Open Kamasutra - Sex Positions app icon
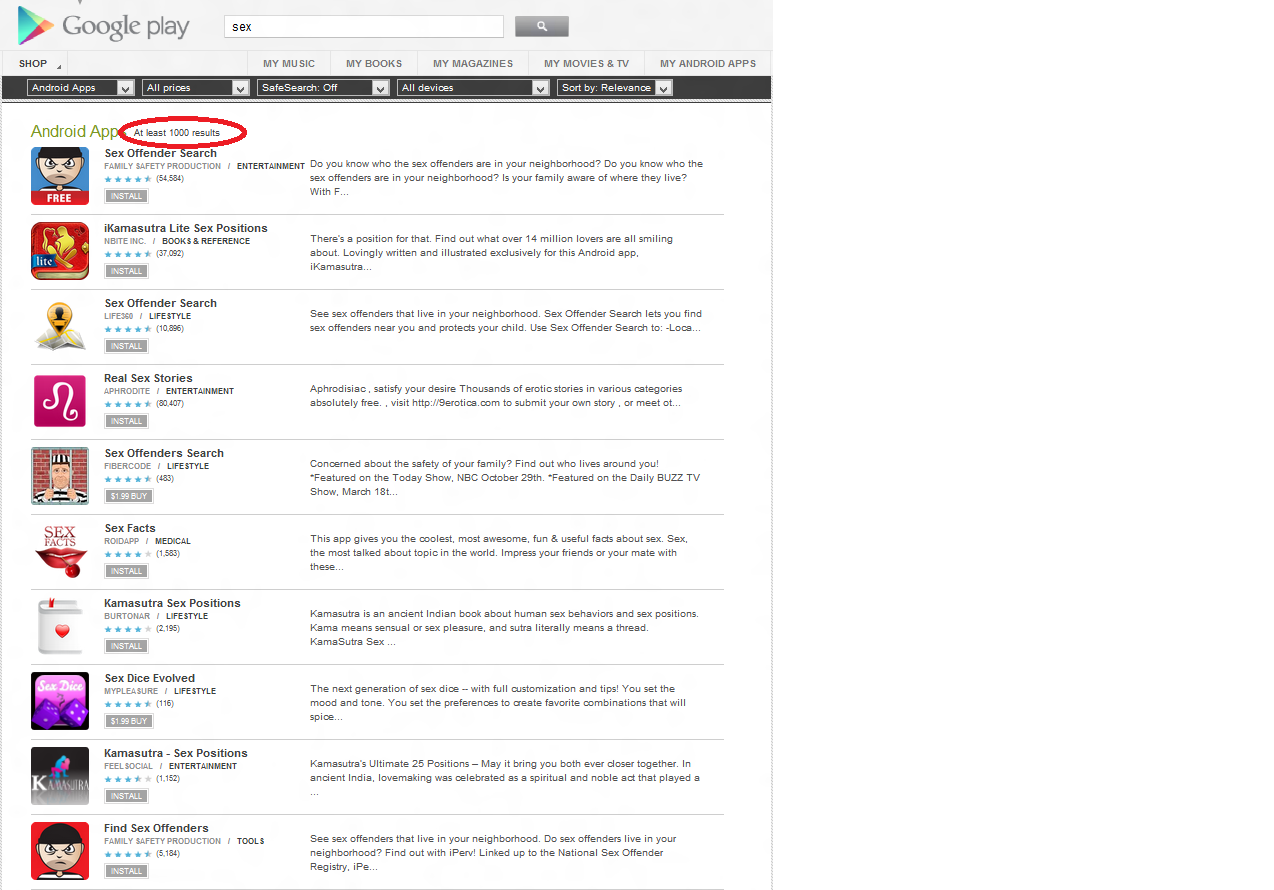The height and width of the screenshot is (890, 1274). point(60,776)
